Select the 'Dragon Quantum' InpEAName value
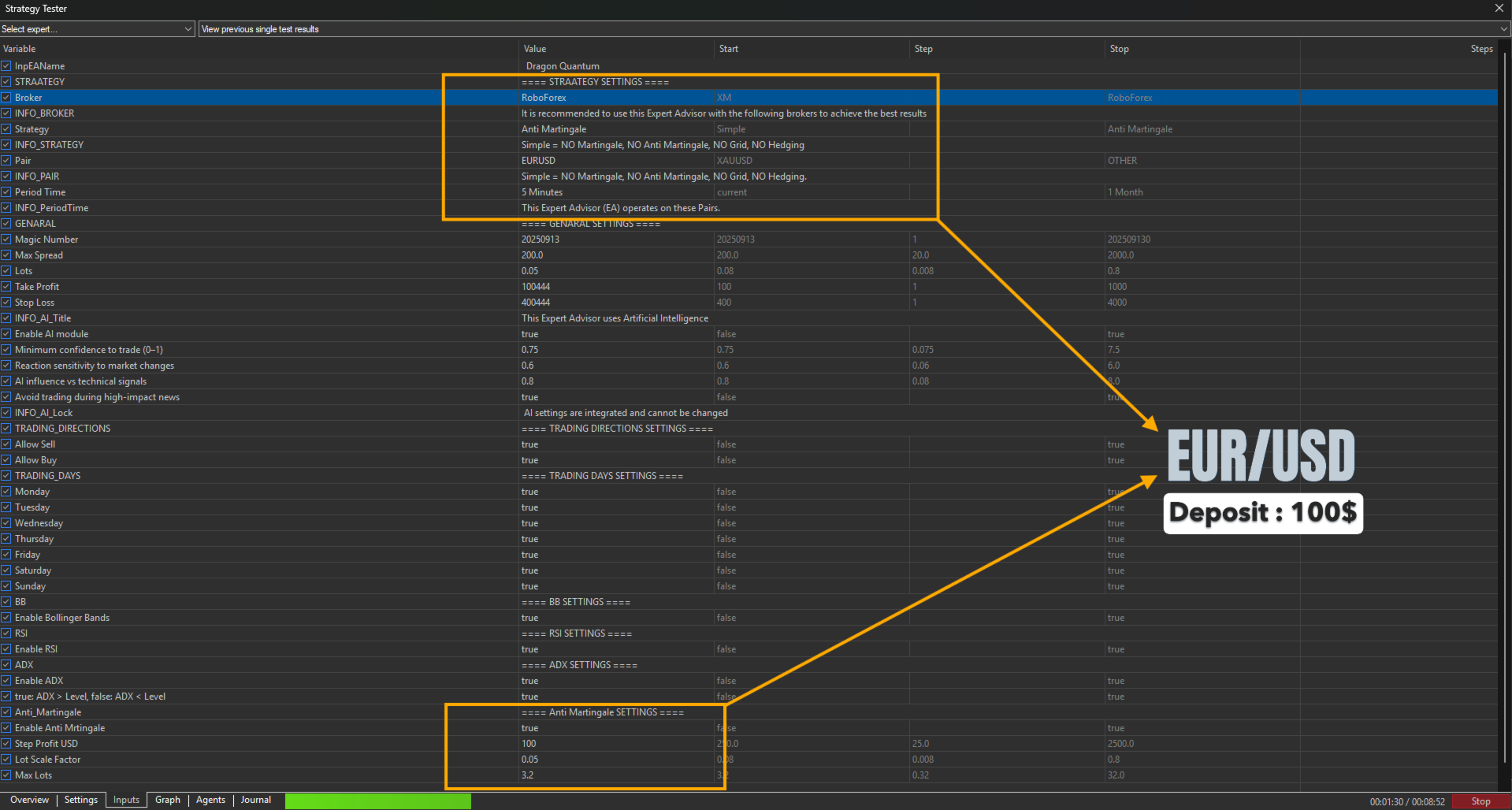The image size is (1512, 810). [x=563, y=66]
